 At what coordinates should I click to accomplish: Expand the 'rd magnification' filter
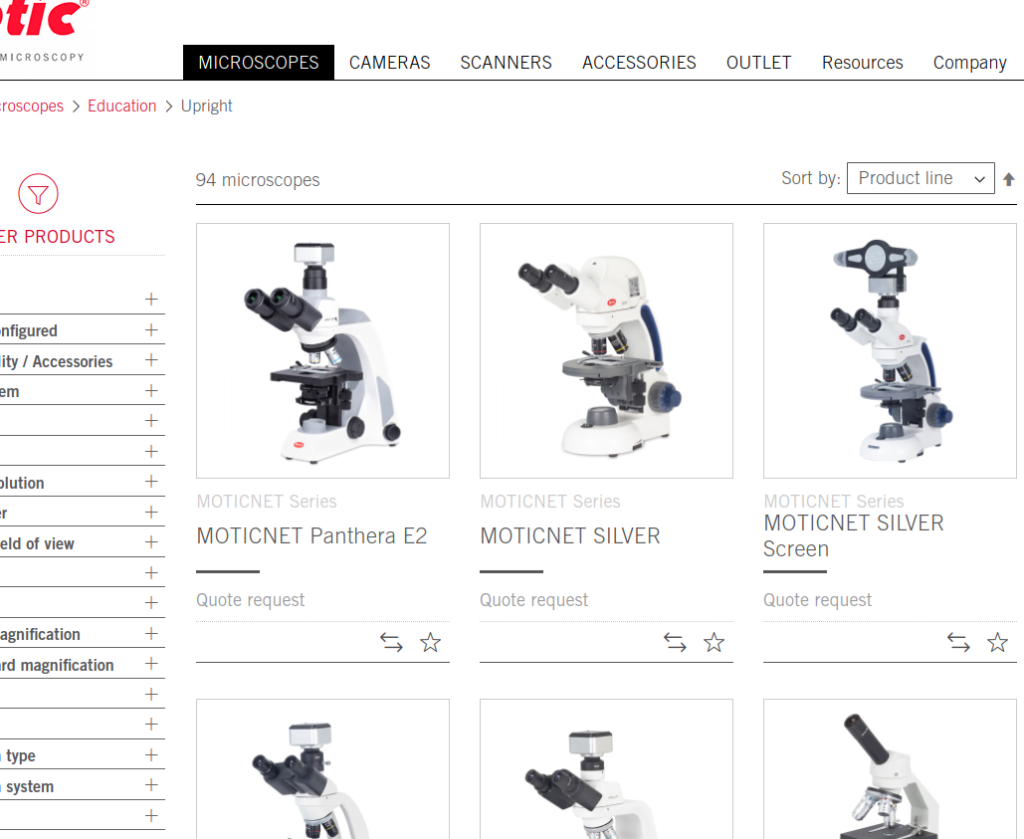82,664
